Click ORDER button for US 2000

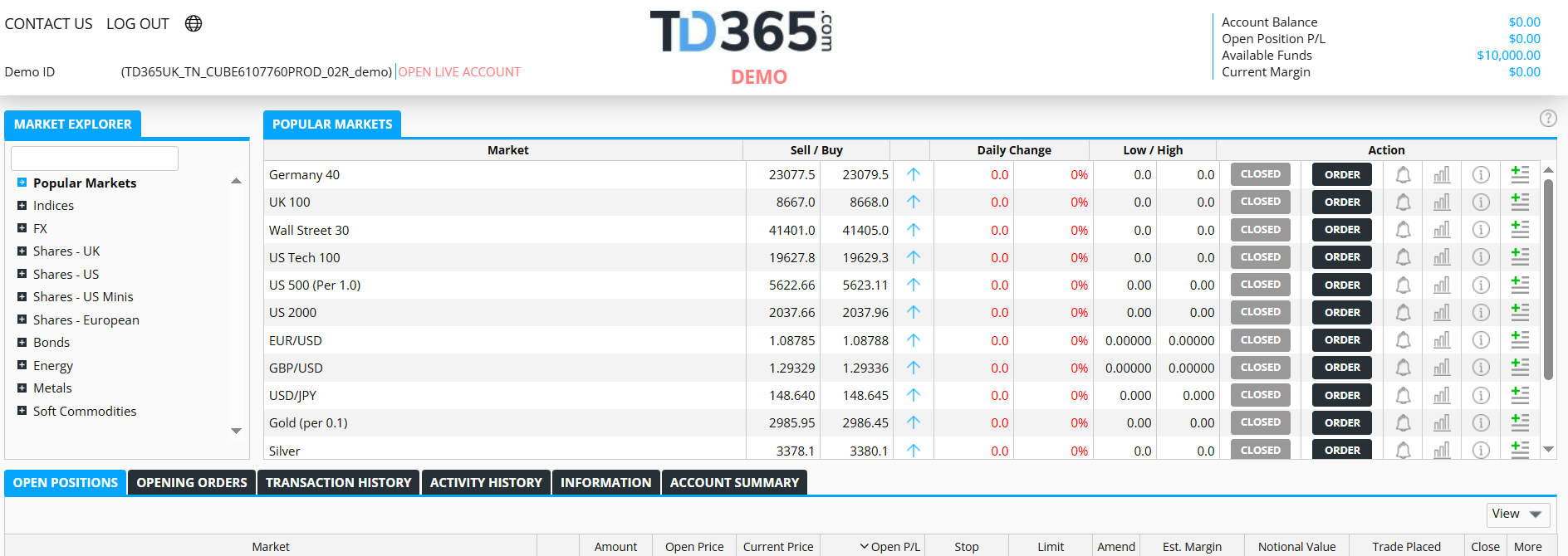click(1342, 313)
